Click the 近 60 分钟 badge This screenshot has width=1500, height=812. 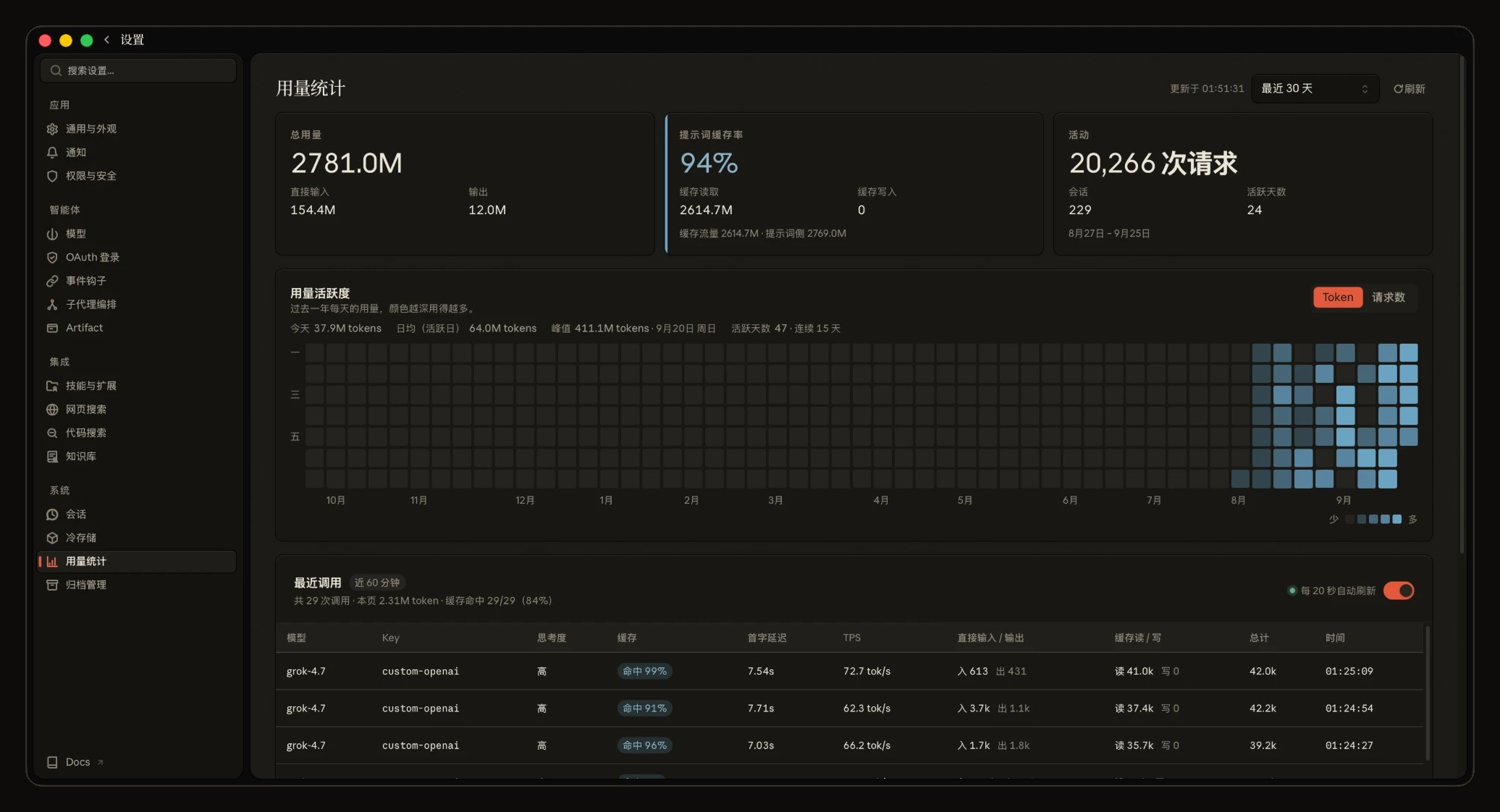pyautogui.click(x=376, y=583)
